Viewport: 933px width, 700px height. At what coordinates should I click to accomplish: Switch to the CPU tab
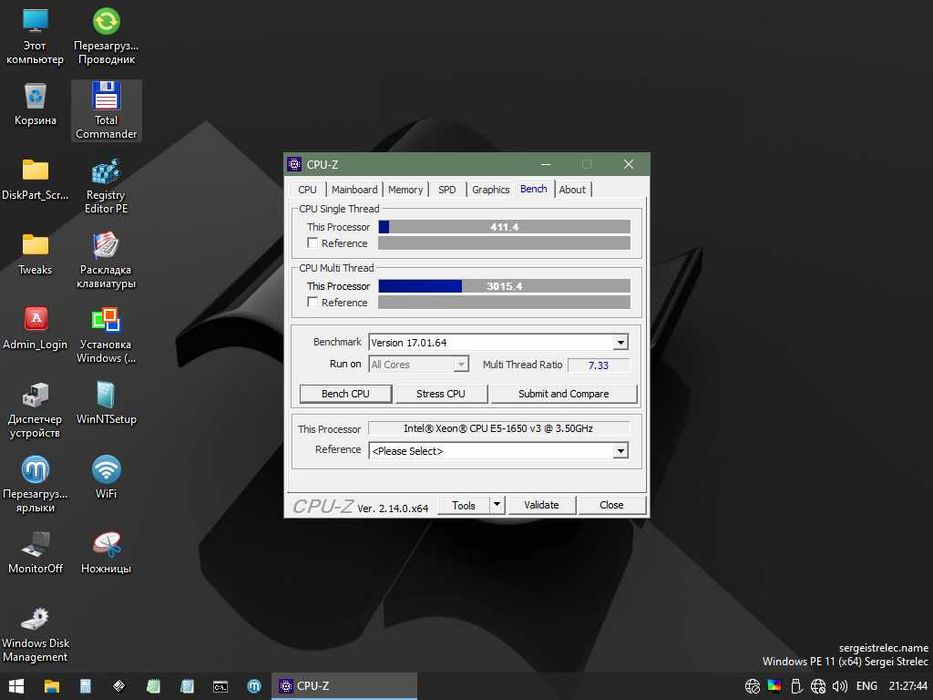click(307, 189)
